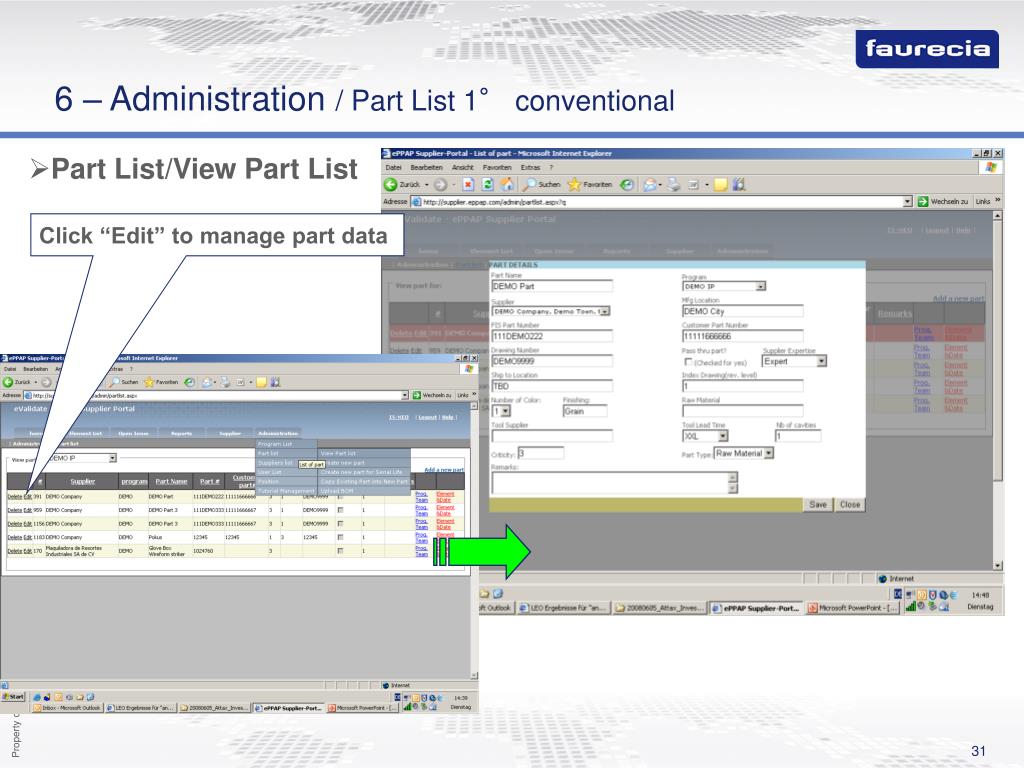This screenshot has height=768, width=1024.
Task: Click the Administration tab in part list window
Action: click(x=278, y=433)
